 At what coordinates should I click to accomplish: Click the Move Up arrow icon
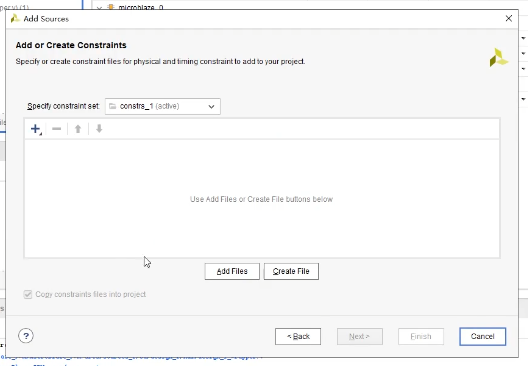tap(78, 129)
